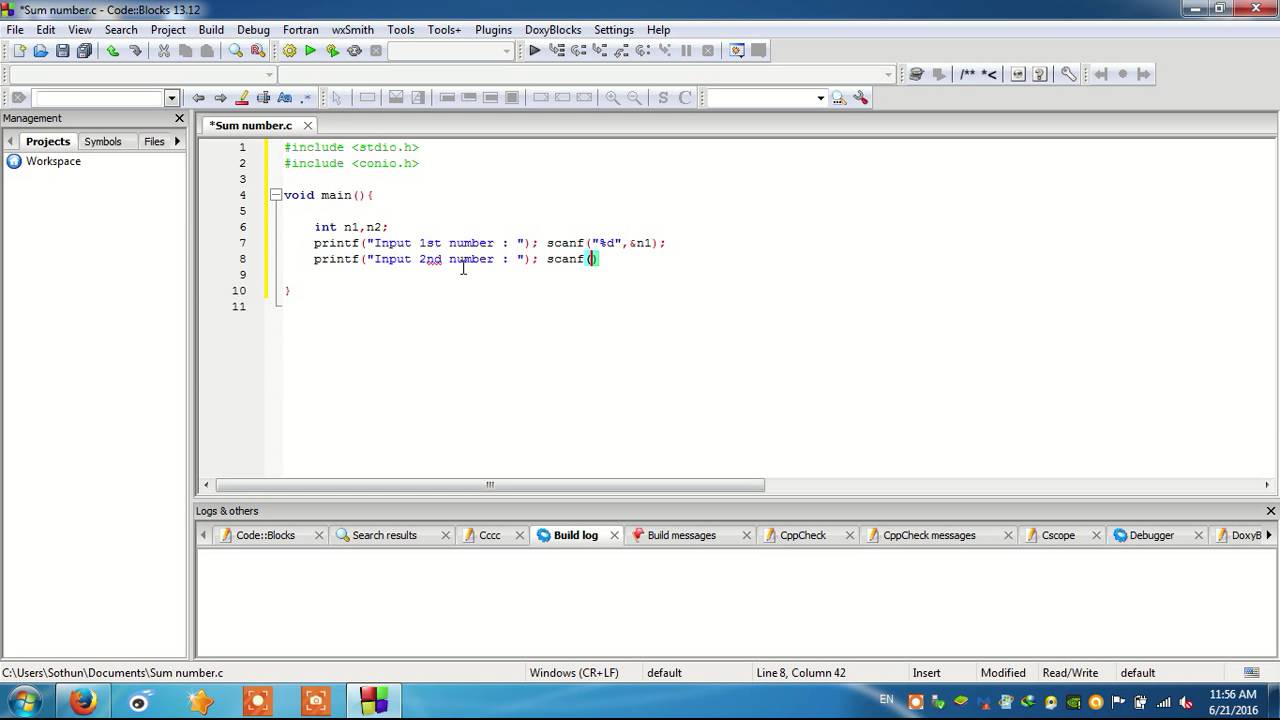Click the Build and run icon
Screen dimensions: 1280x720
[x=332, y=51]
